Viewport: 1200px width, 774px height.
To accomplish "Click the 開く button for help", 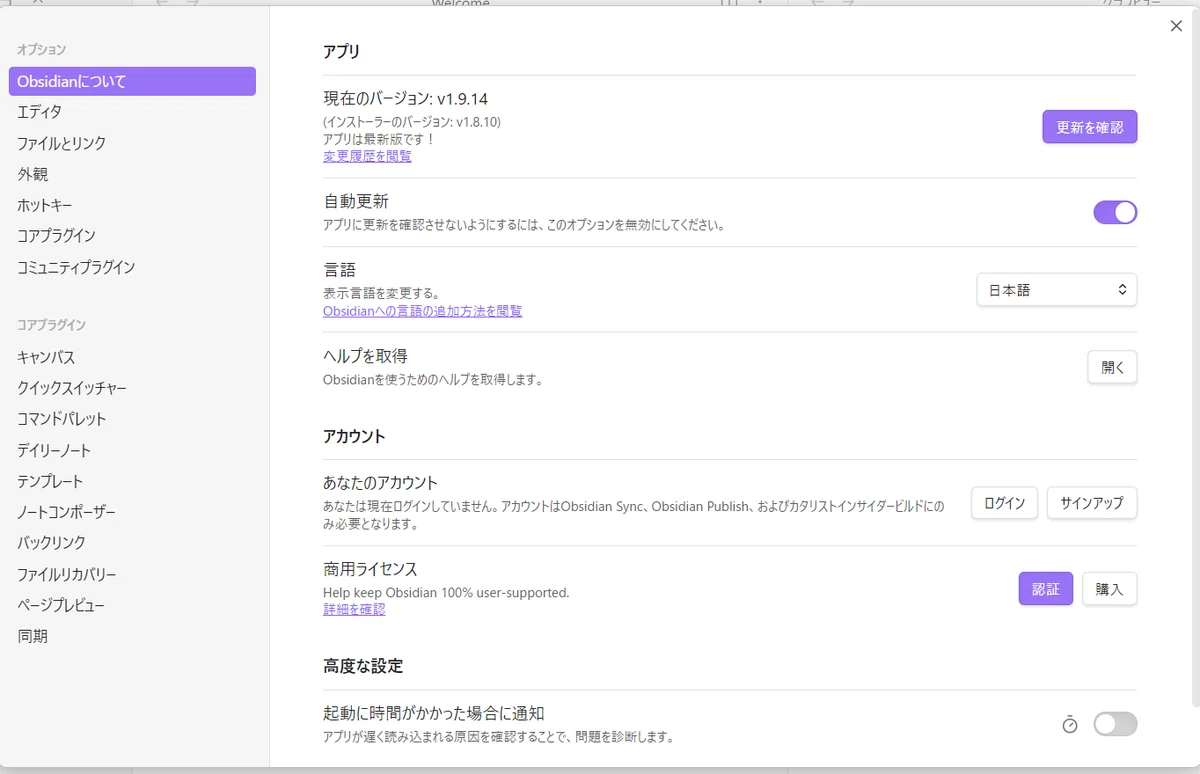I will 1112,367.
